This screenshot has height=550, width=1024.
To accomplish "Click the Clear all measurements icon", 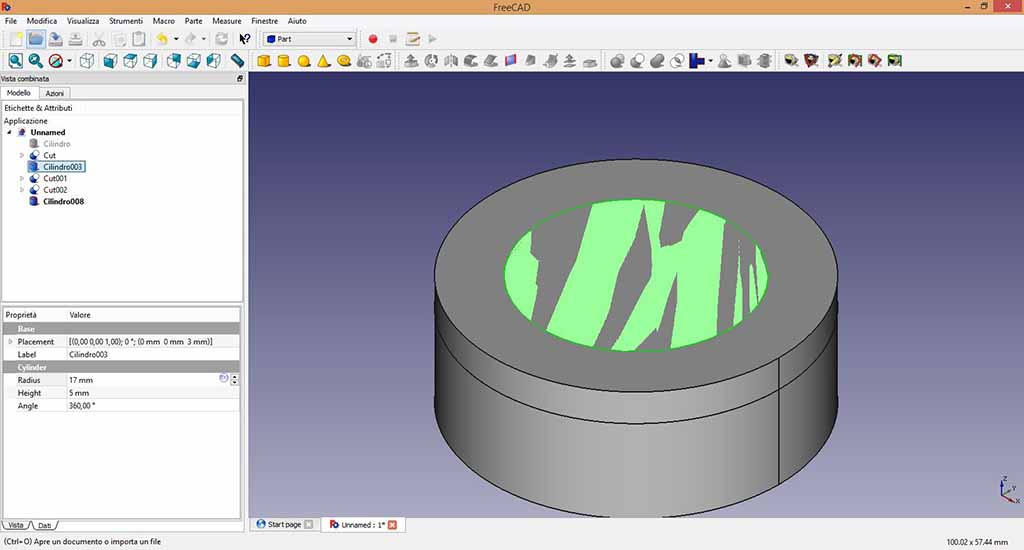I will click(x=835, y=61).
